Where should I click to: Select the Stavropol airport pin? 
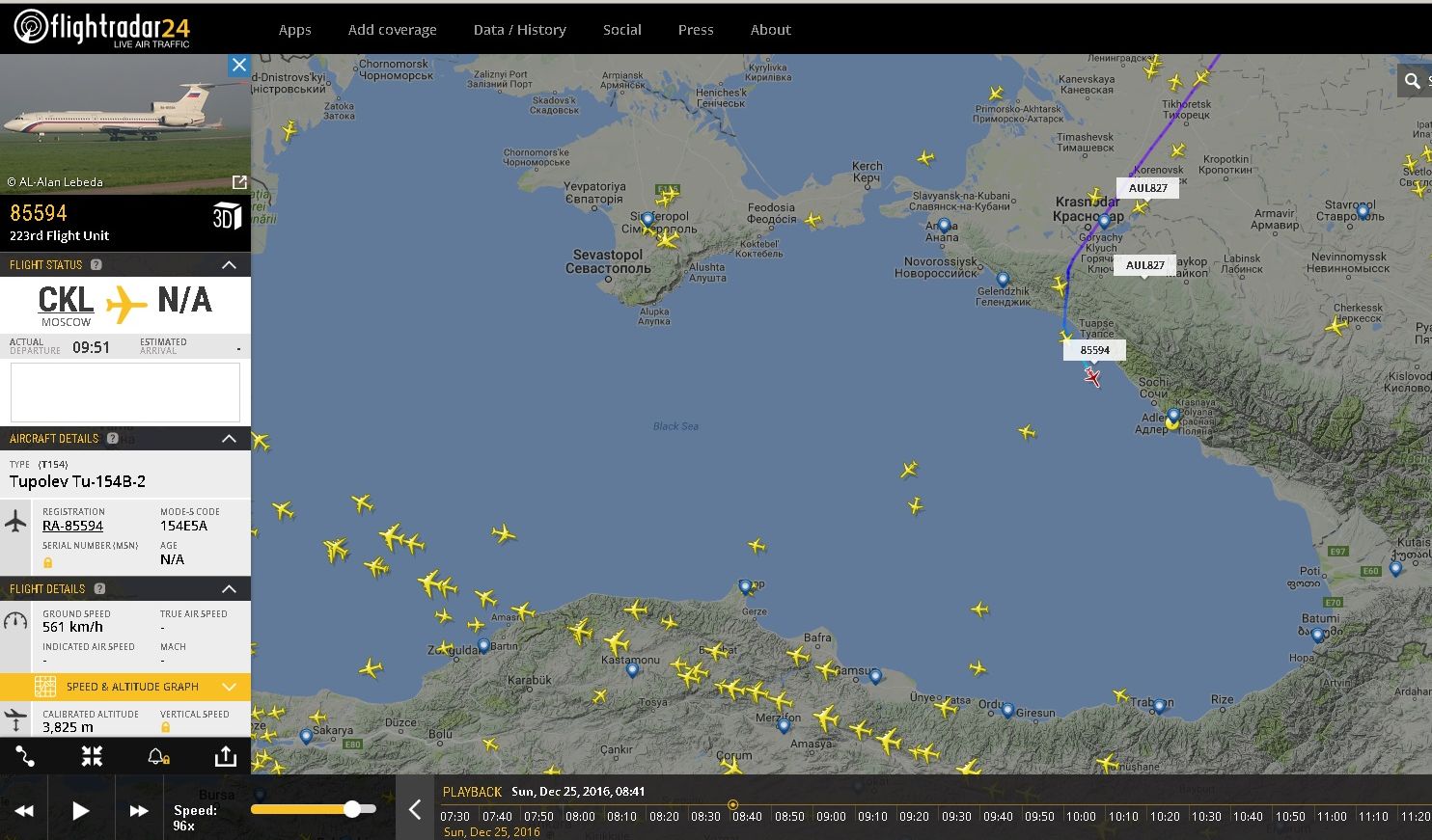point(1362,211)
